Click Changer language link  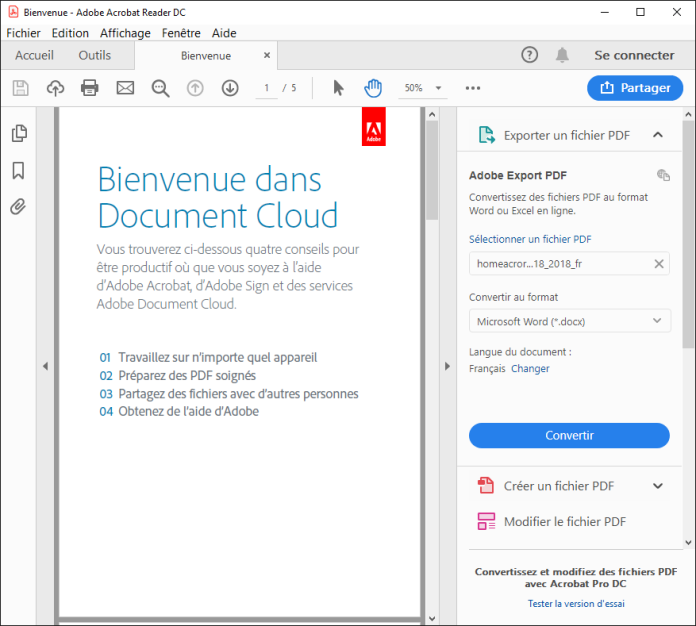click(530, 368)
